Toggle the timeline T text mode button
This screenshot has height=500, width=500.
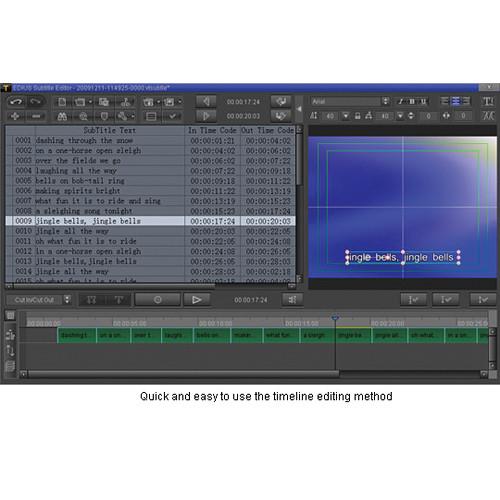point(119,300)
